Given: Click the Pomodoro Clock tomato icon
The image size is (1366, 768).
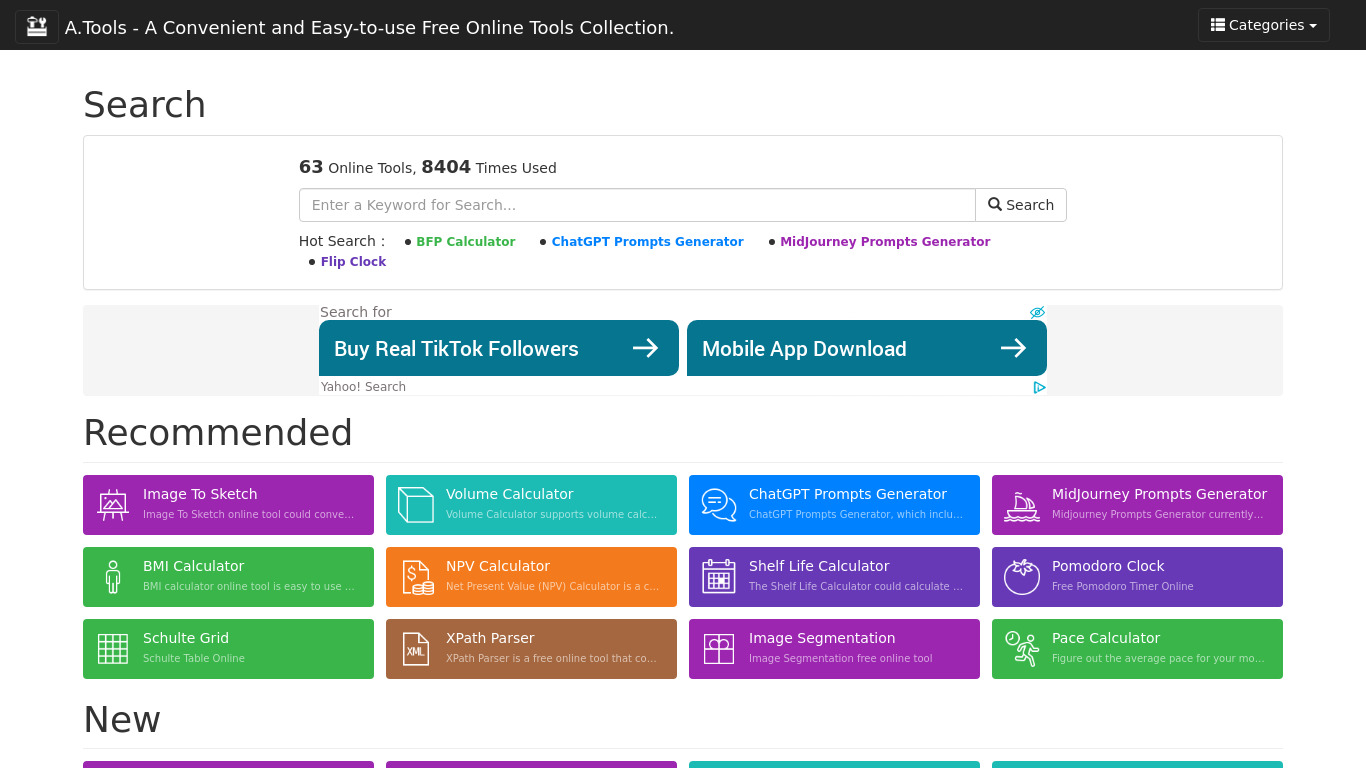Looking at the screenshot, I should (x=1022, y=577).
